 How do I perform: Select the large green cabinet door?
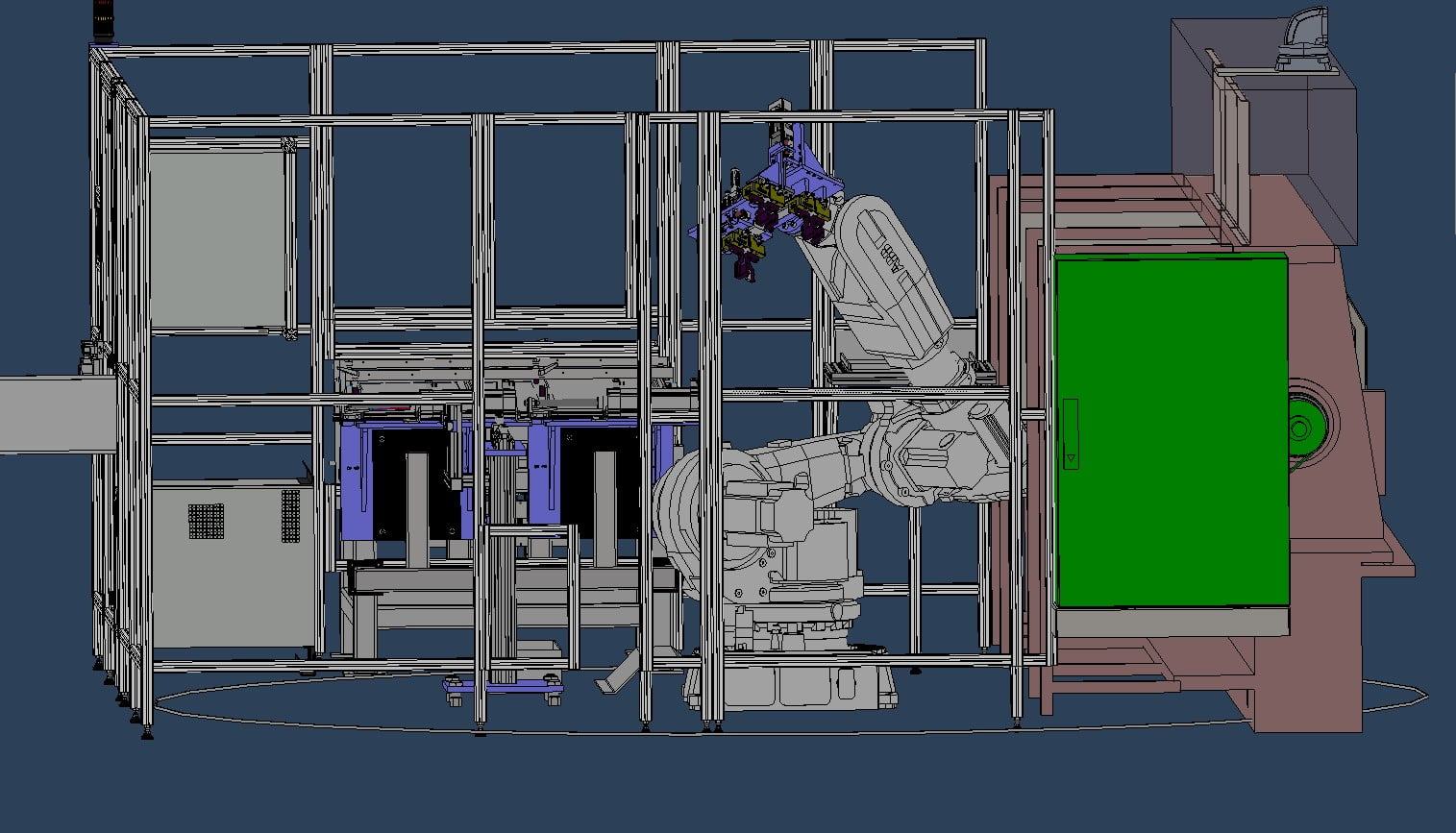(1171, 428)
